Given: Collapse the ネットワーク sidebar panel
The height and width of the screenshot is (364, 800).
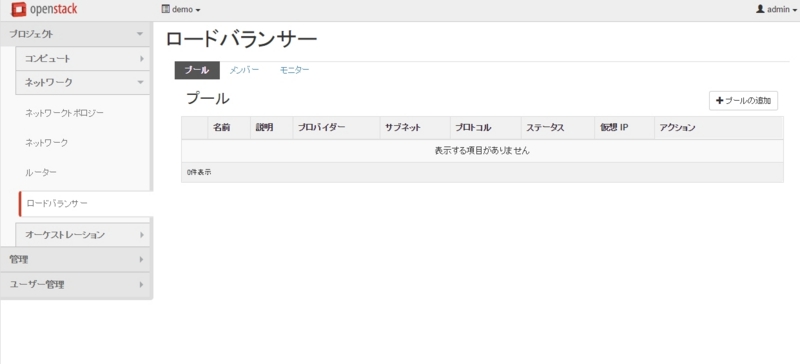Looking at the screenshot, I should [83, 82].
